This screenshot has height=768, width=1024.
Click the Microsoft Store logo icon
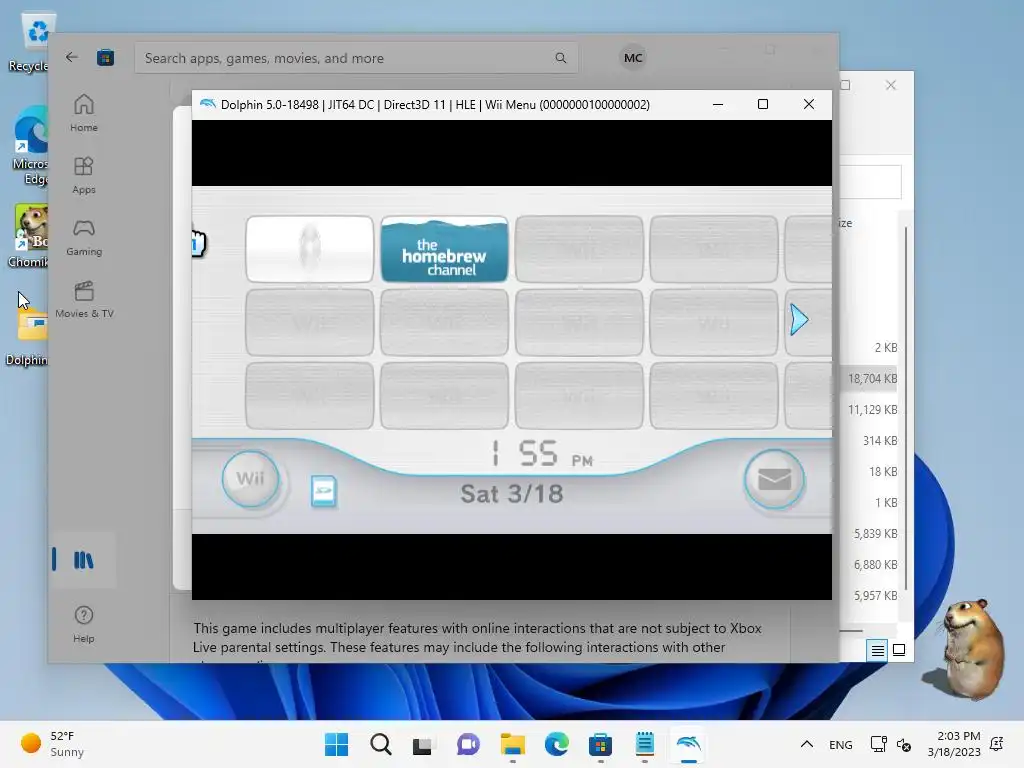click(x=106, y=57)
